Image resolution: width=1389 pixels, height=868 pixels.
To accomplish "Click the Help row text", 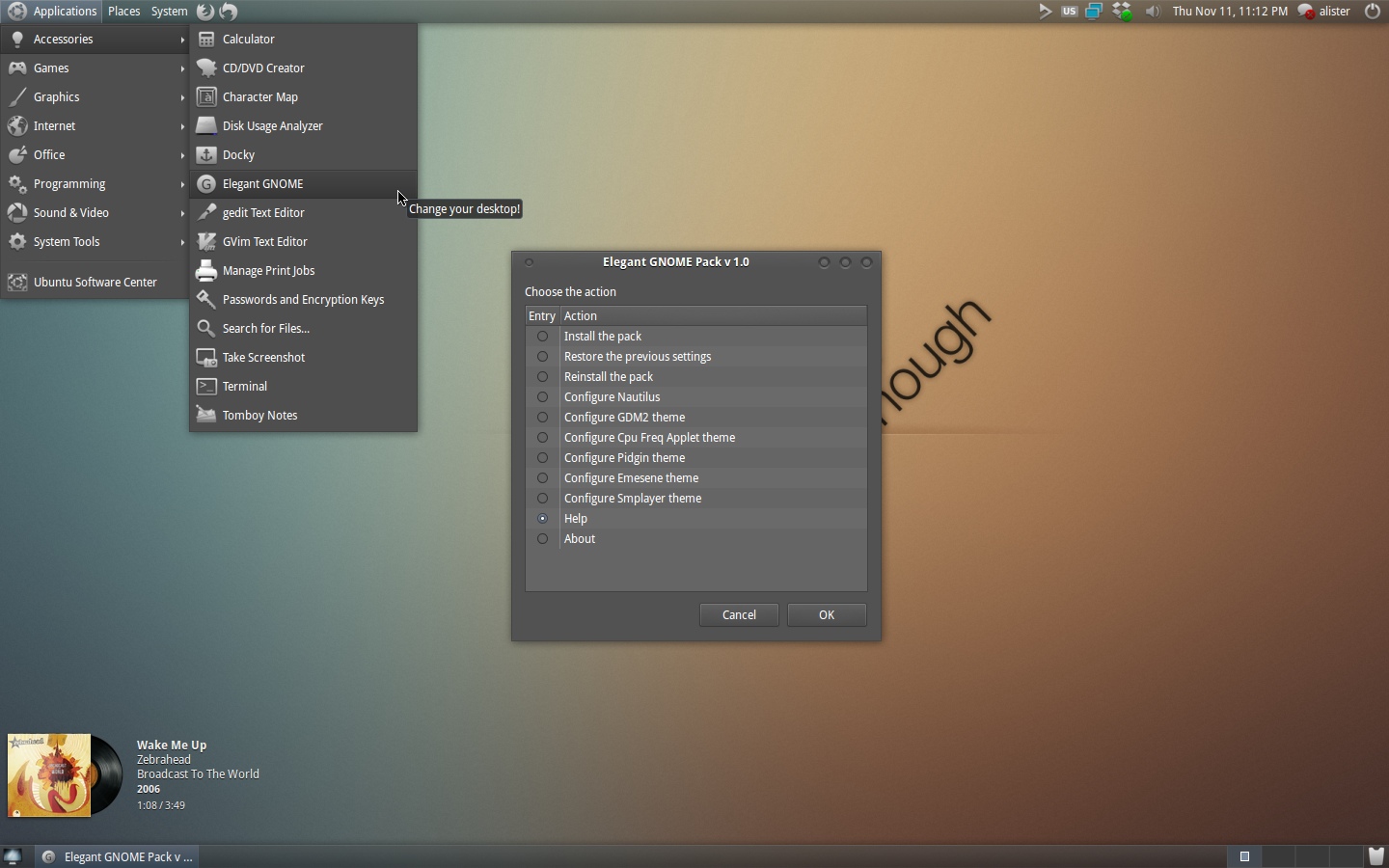I will (576, 519).
